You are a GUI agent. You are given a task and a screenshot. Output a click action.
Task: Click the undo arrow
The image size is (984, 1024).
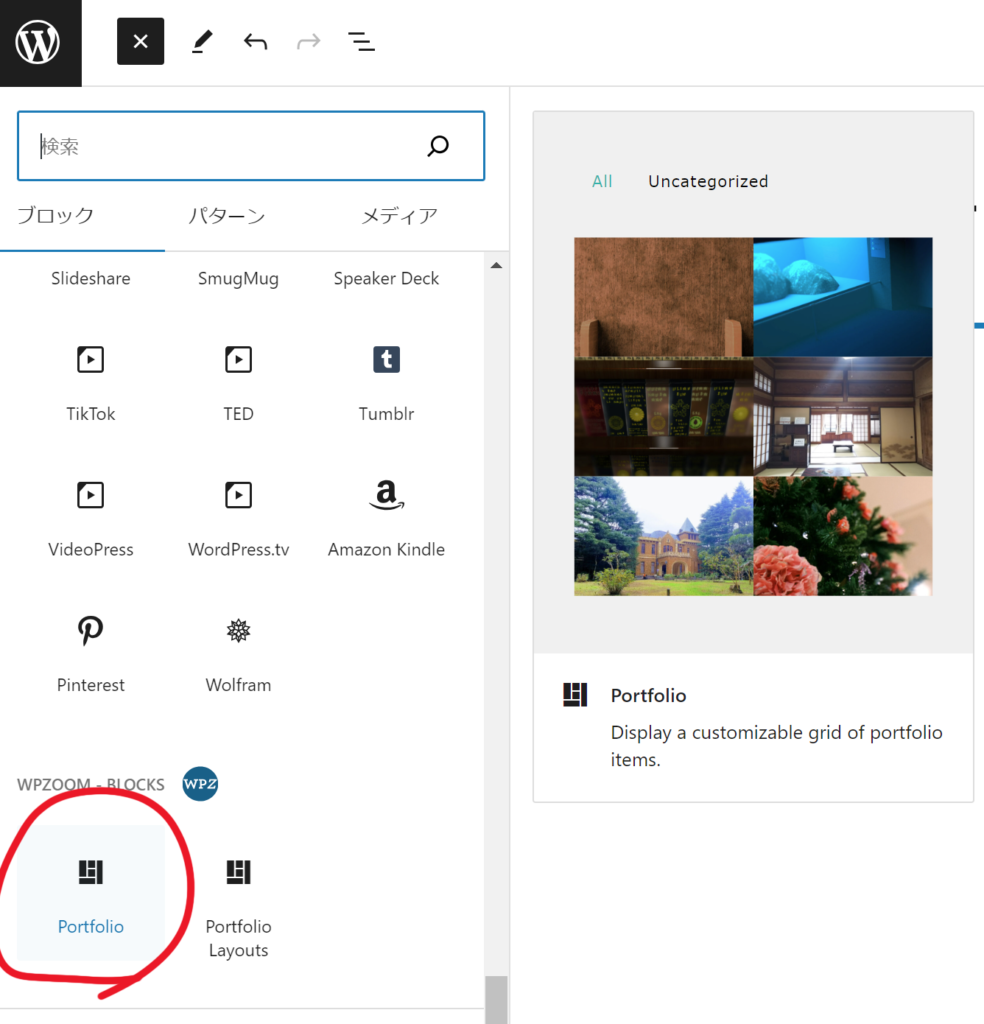coord(255,42)
